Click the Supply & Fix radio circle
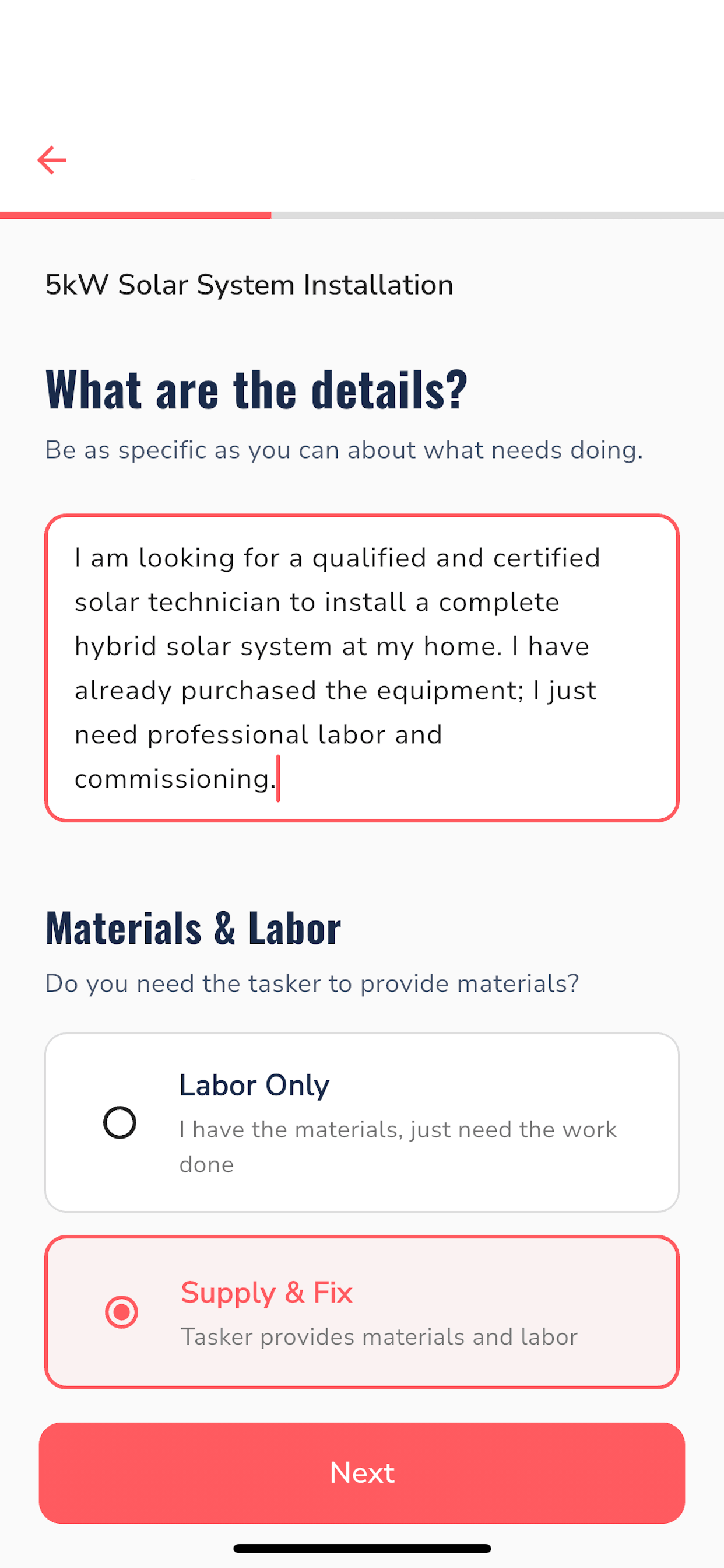The height and width of the screenshot is (1568, 724). pos(122,1312)
